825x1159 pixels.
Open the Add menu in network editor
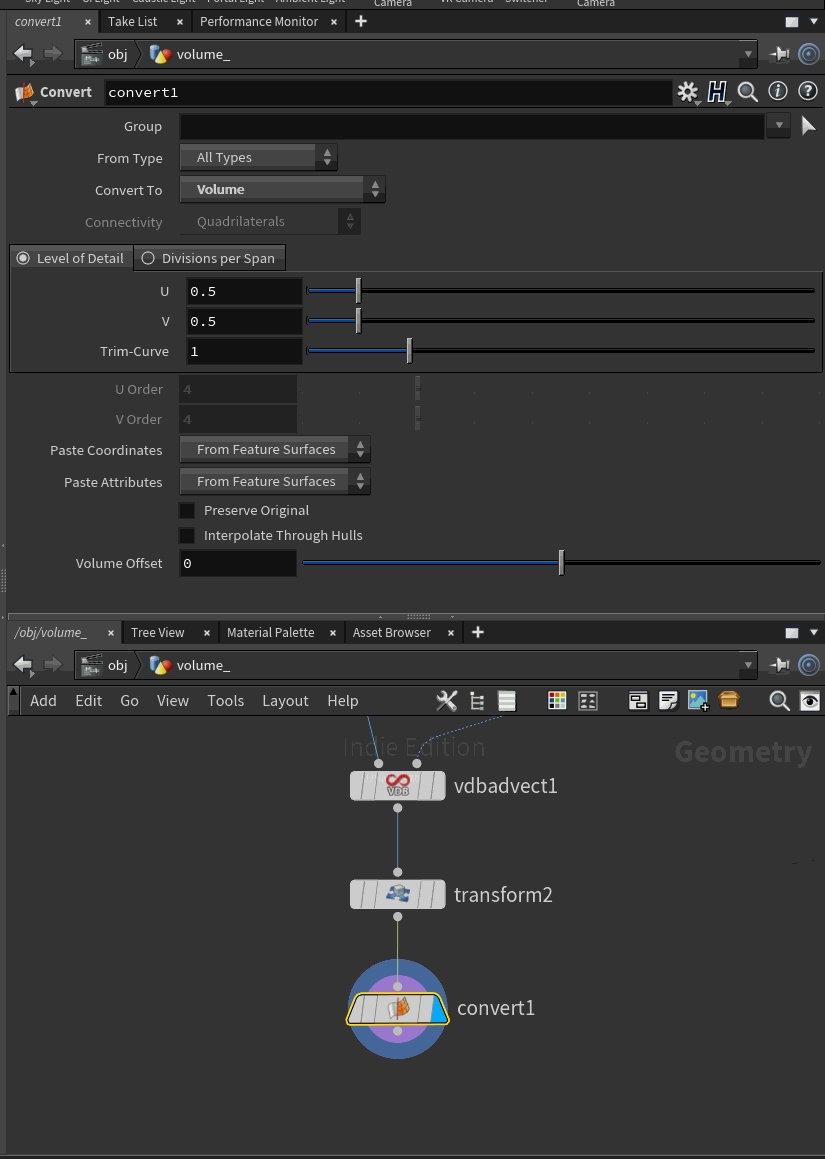(x=43, y=701)
